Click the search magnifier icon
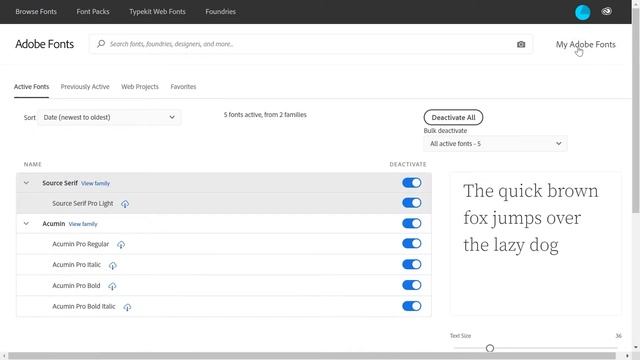The height and width of the screenshot is (360, 640). [101, 44]
